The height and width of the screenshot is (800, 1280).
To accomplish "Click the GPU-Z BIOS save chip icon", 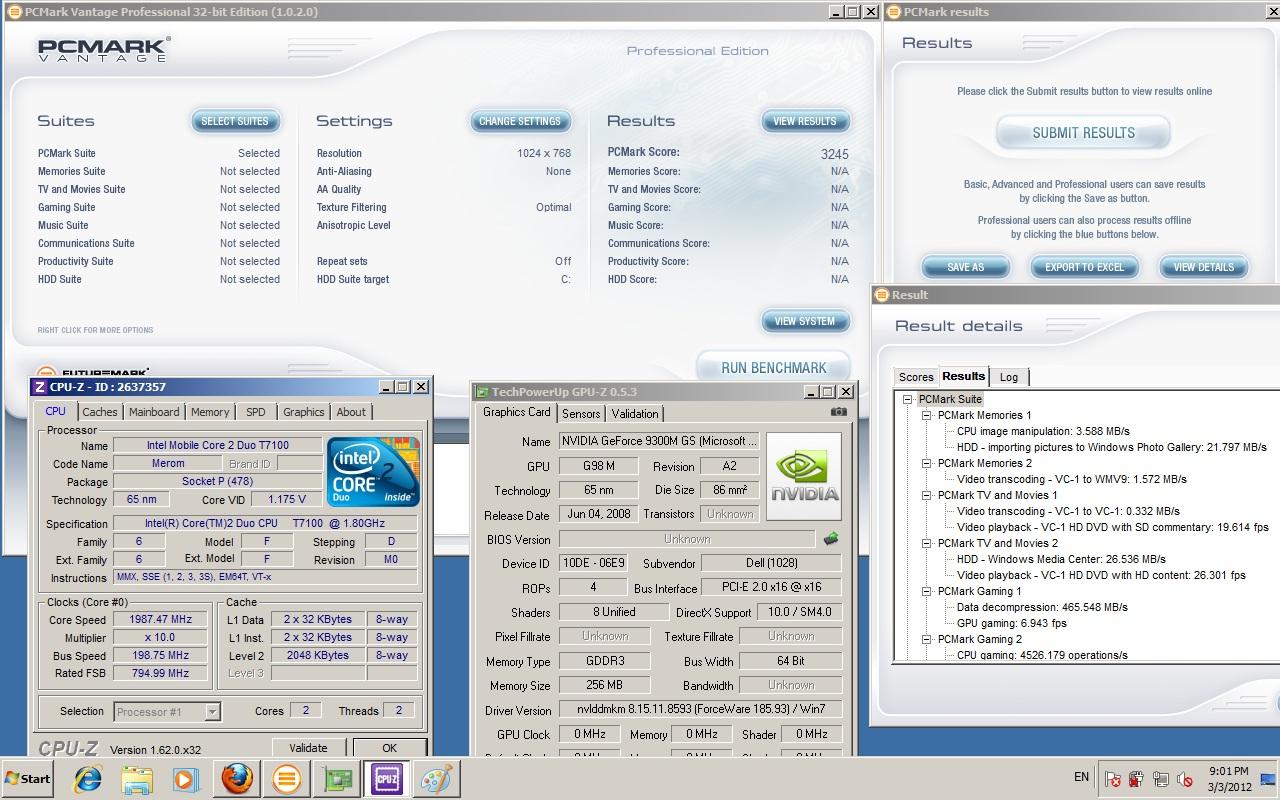I will click(x=831, y=539).
